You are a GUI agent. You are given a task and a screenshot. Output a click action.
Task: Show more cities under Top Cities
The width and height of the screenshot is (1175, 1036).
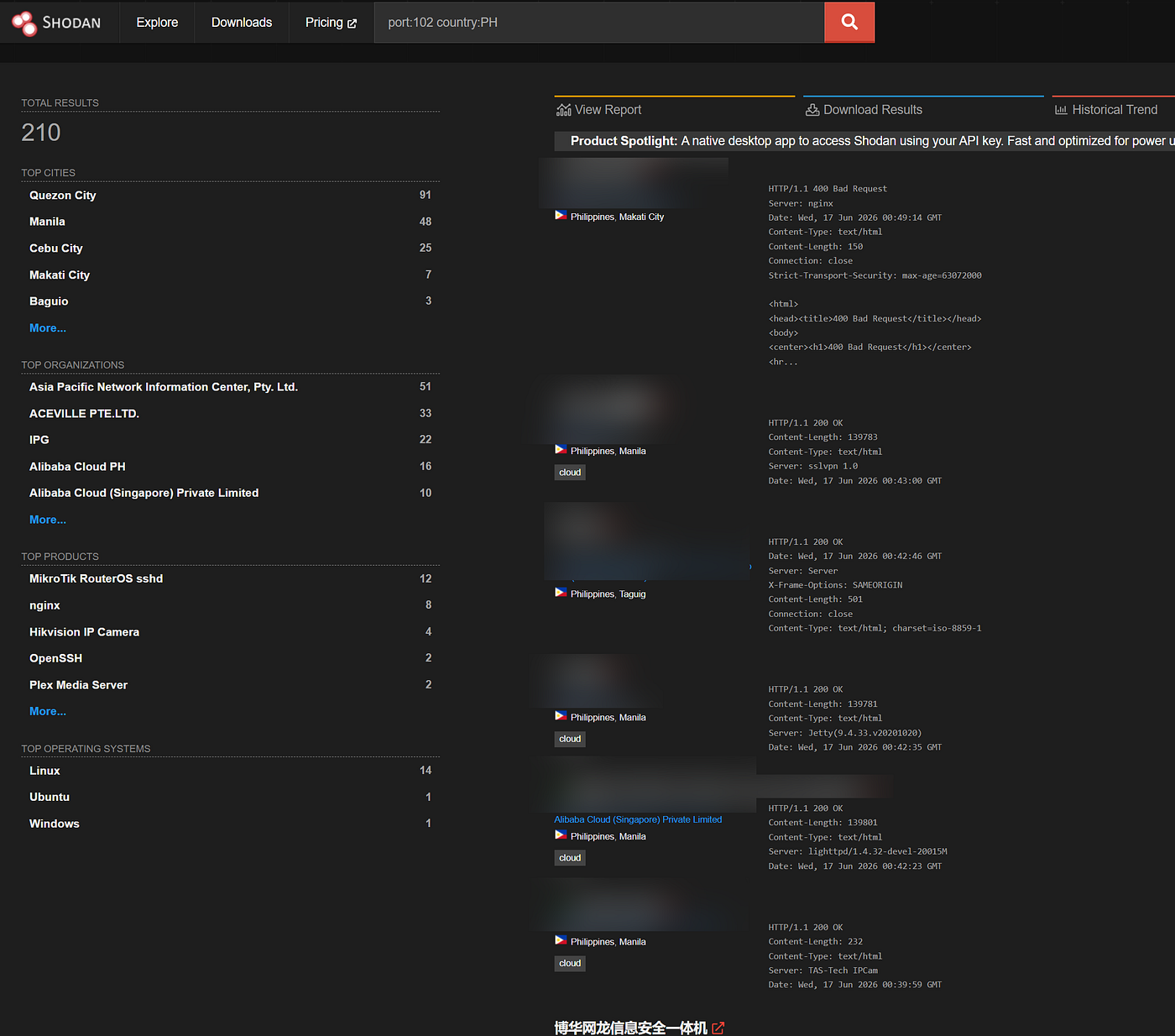coord(48,328)
